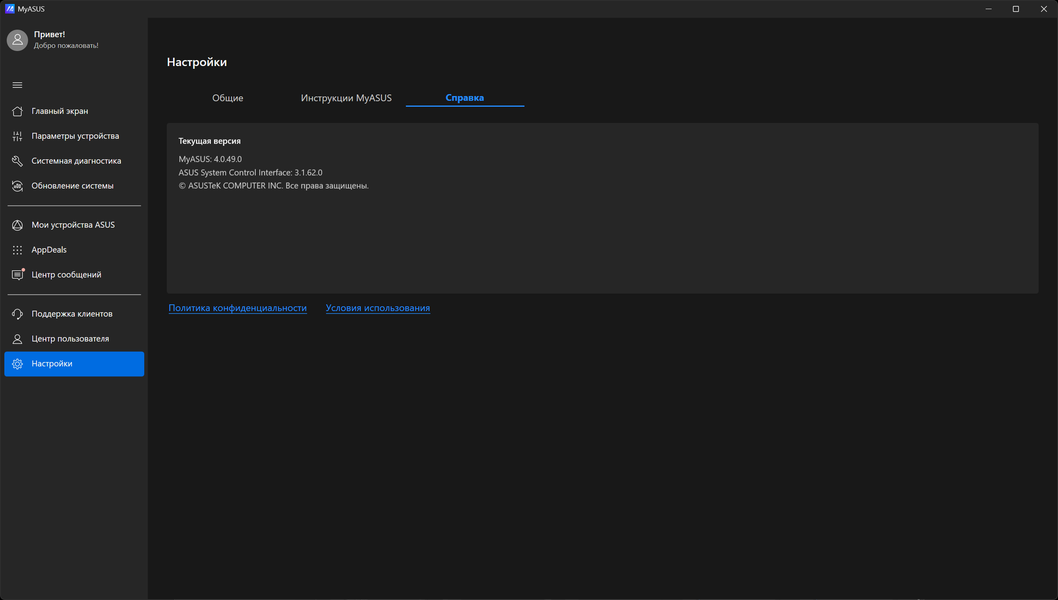Click ASUSTeK COMPUTER INC. copyright text

(x=273, y=186)
